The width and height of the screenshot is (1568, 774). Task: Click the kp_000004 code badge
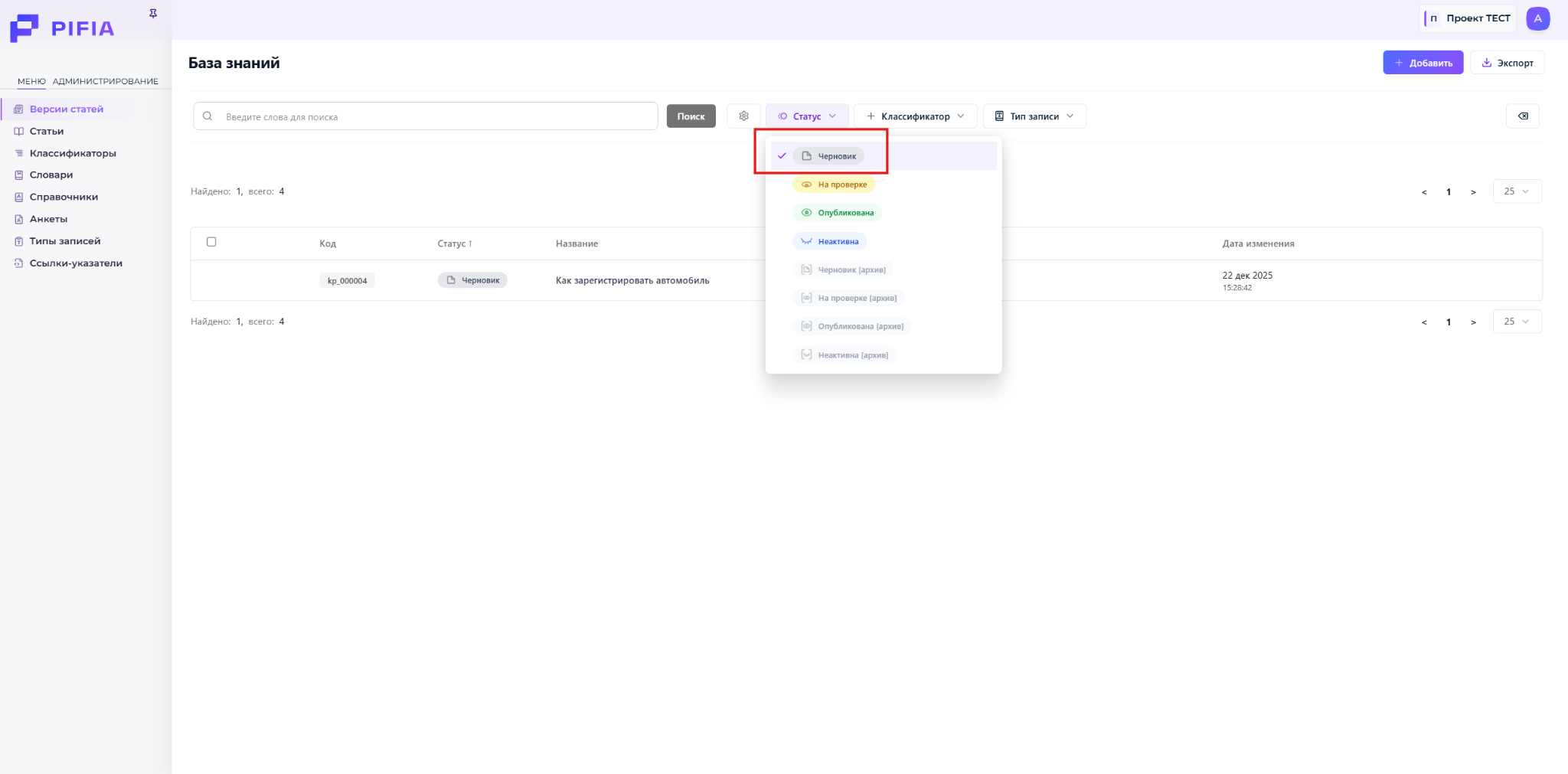tap(347, 281)
